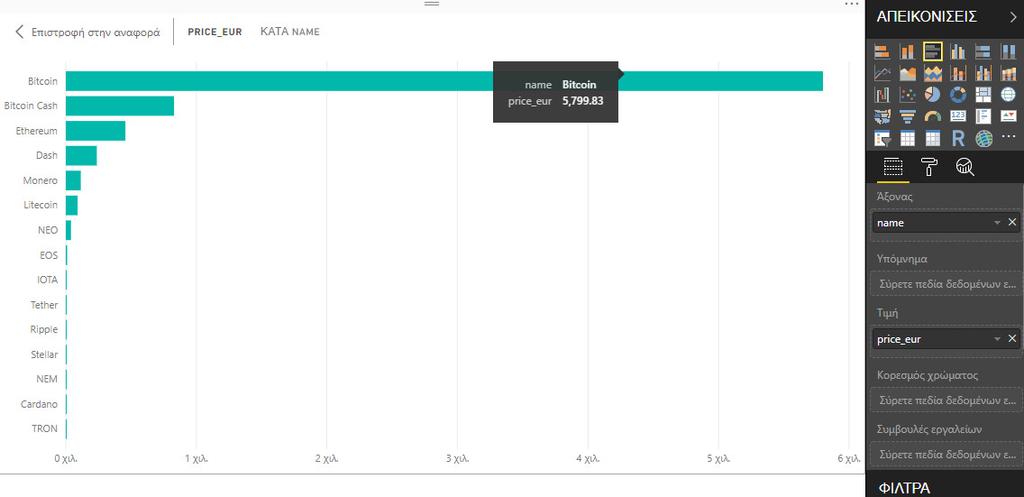Select the Multi-row card visual
The image size is (1024, 497).
(983, 116)
